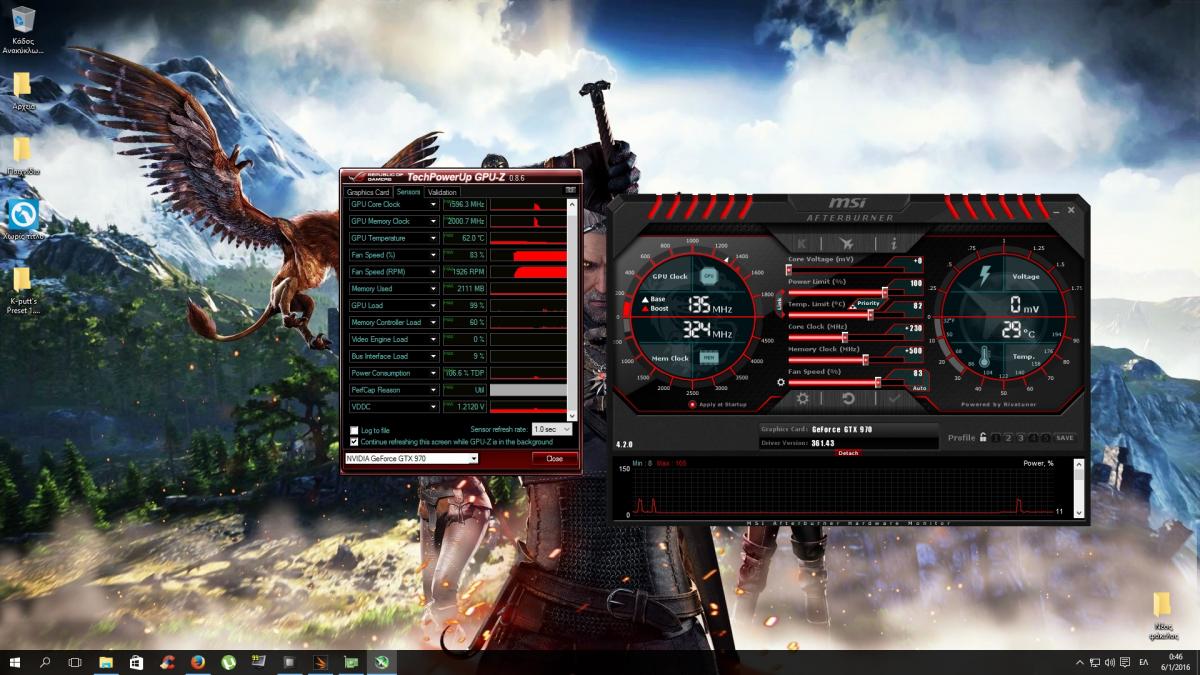The height and width of the screenshot is (675, 1200).
Task: Reset Afterburner settings with the circular arrow icon
Action: [x=847, y=398]
